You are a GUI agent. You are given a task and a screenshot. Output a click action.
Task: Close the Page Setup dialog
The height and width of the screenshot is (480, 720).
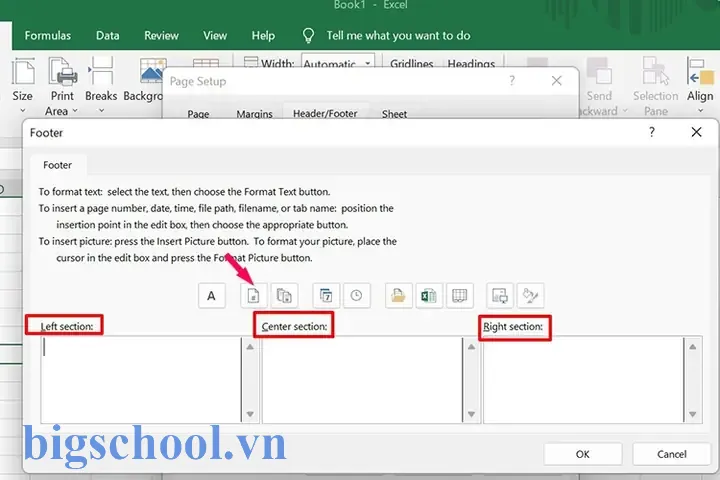pos(557,81)
